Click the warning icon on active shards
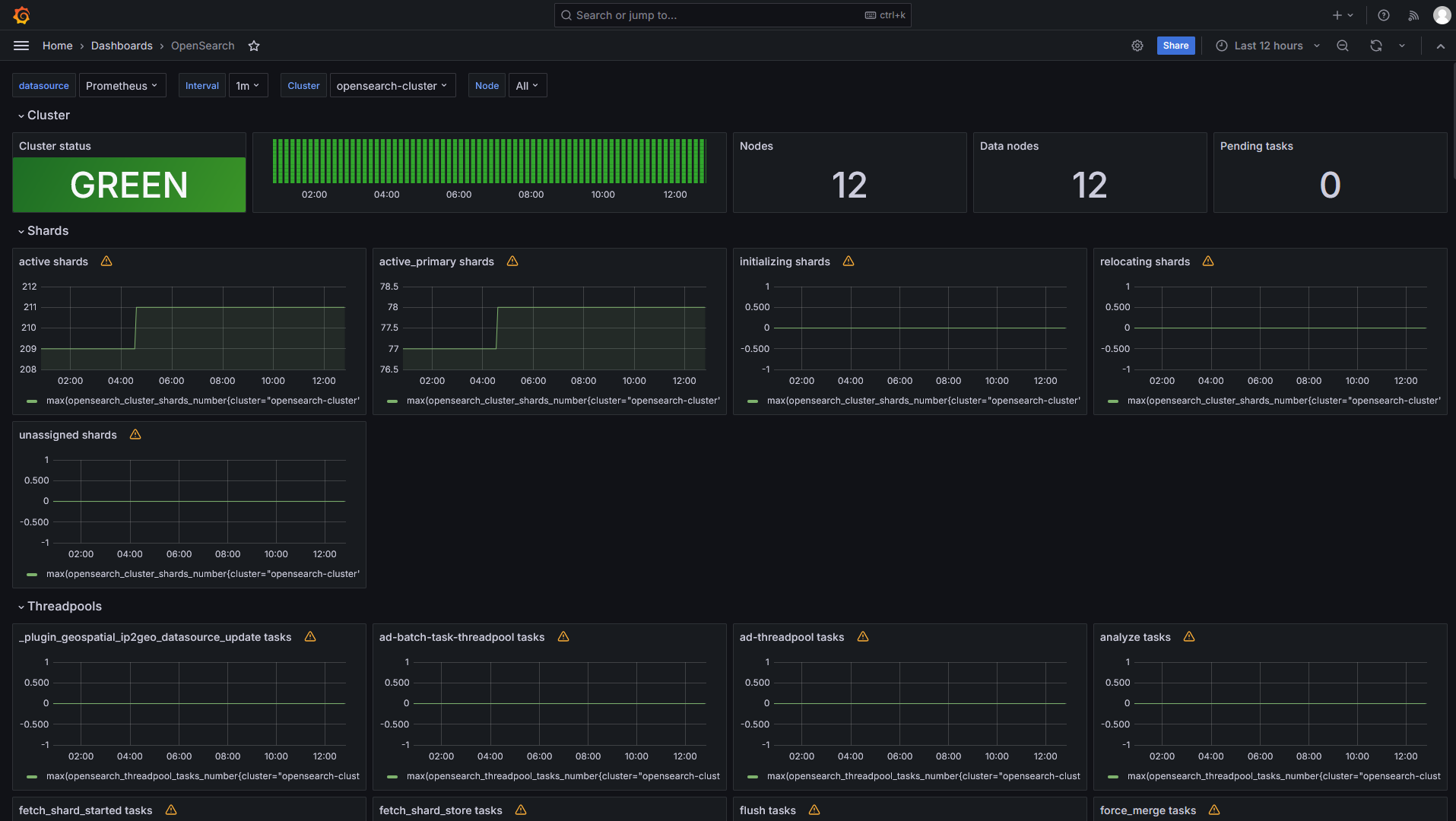Image resolution: width=1456 pixels, height=821 pixels. pos(106,261)
